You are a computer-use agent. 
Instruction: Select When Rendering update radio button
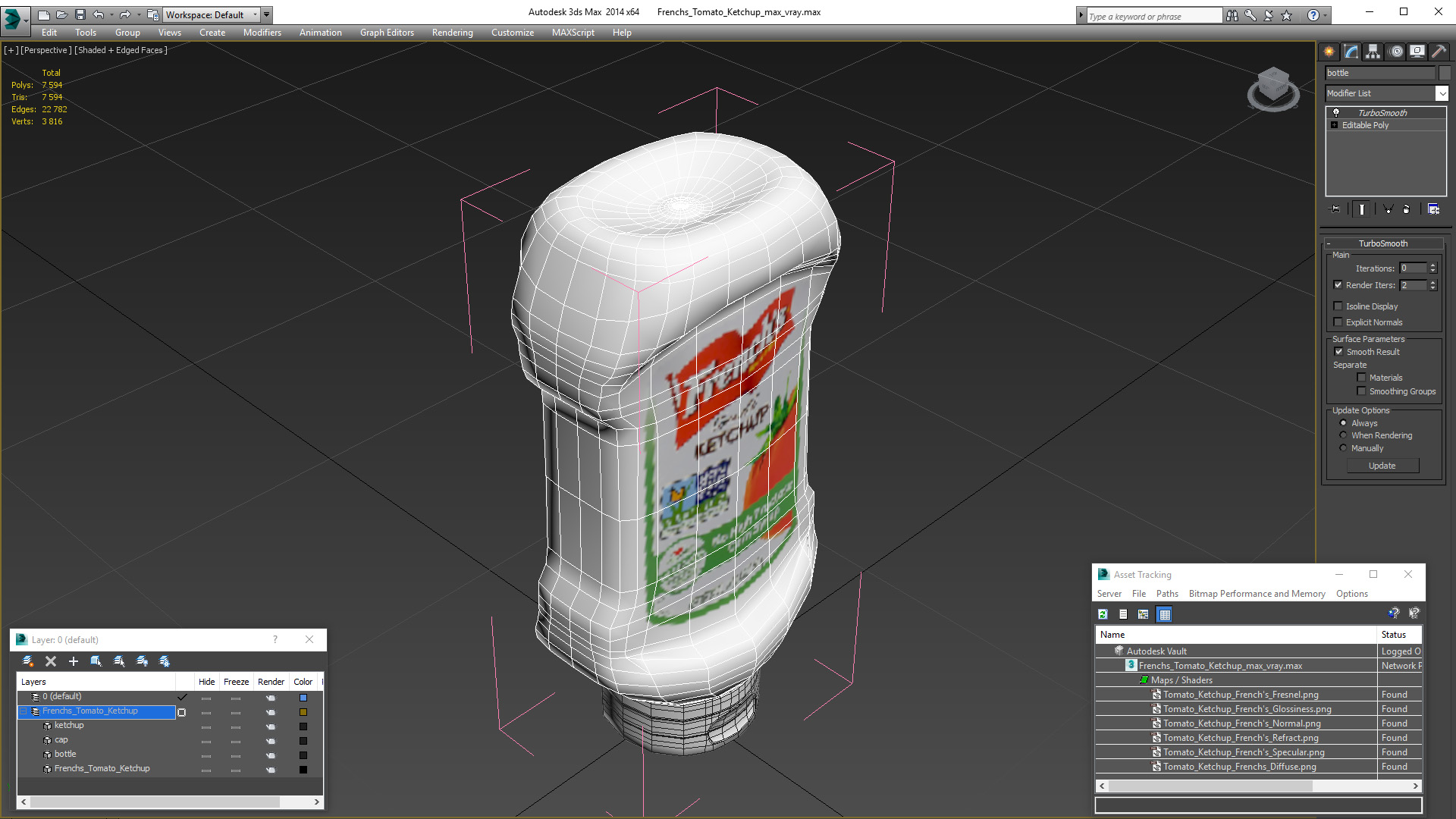(x=1343, y=435)
